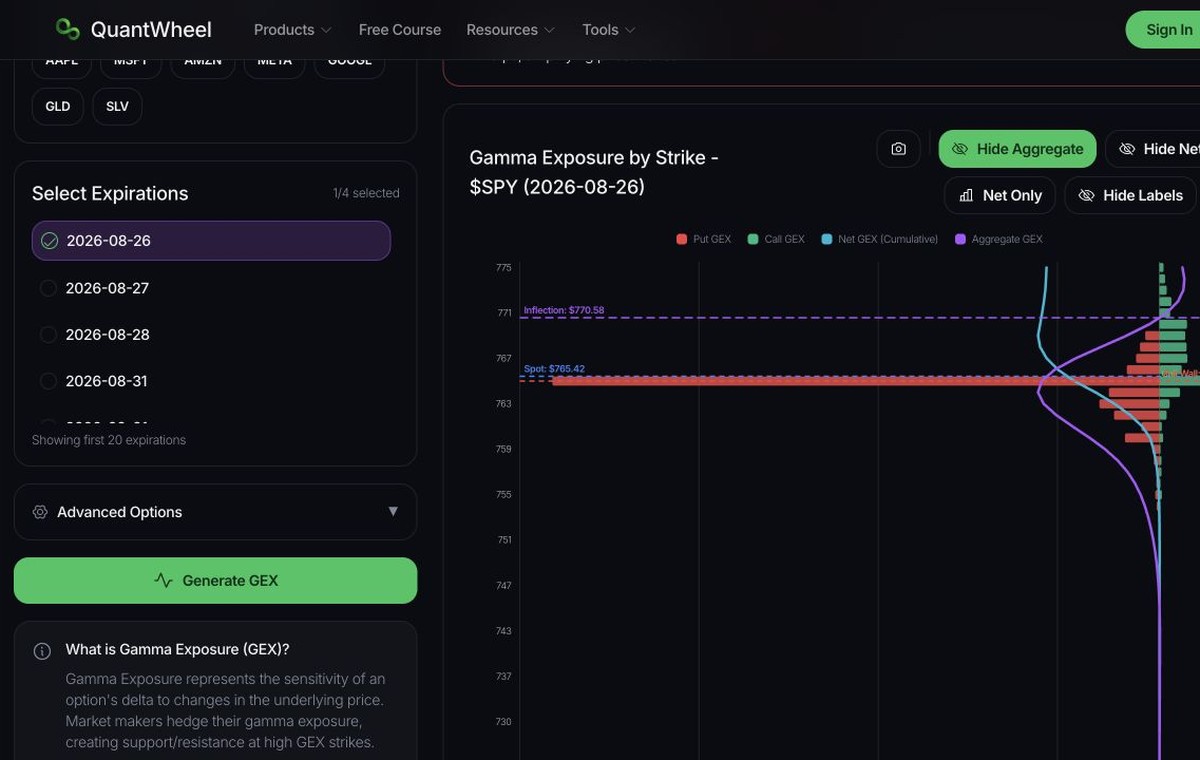Open the QuantWheel home link
The height and width of the screenshot is (760, 1200).
[133, 30]
